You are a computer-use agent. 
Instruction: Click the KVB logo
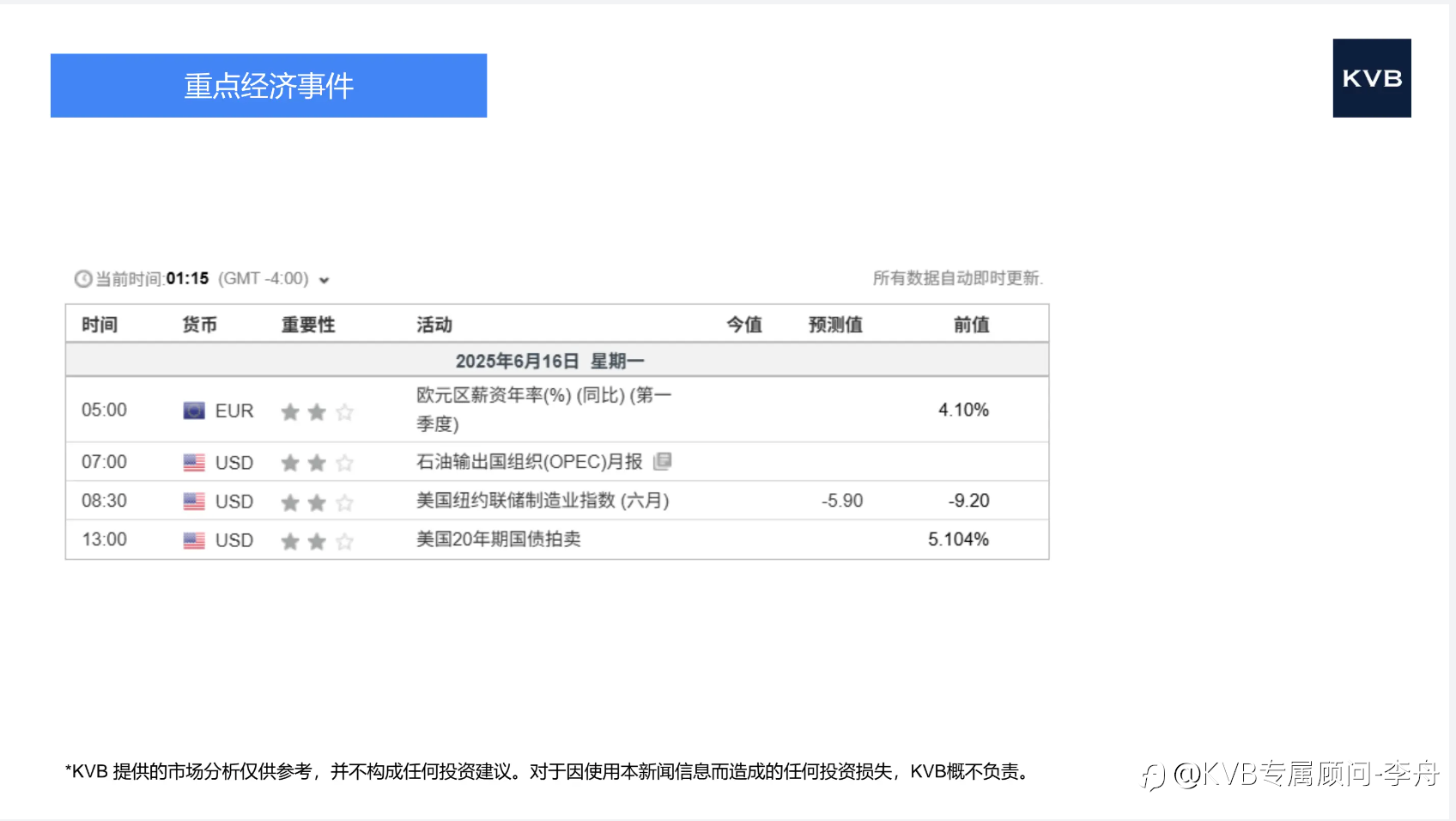[1372, 78]
